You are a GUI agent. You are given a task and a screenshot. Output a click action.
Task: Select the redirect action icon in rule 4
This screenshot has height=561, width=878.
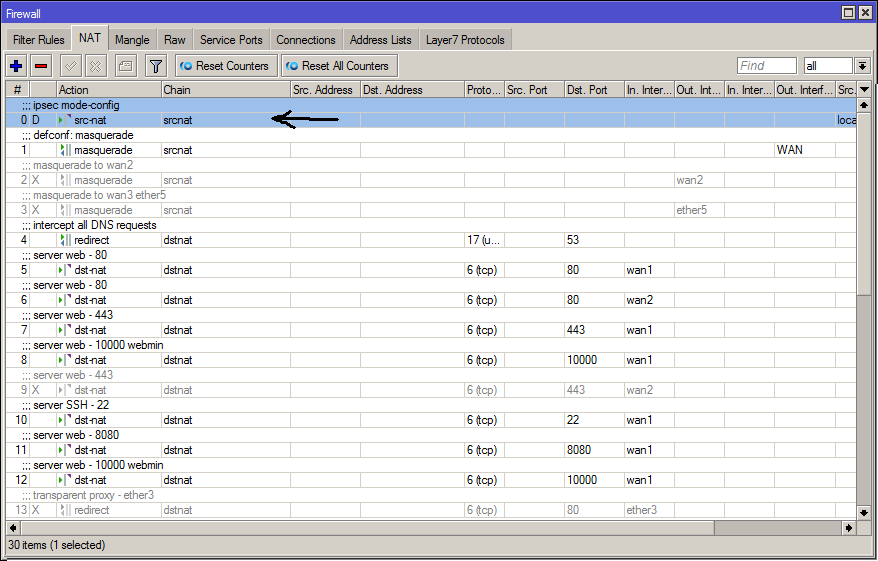[65, 240]
